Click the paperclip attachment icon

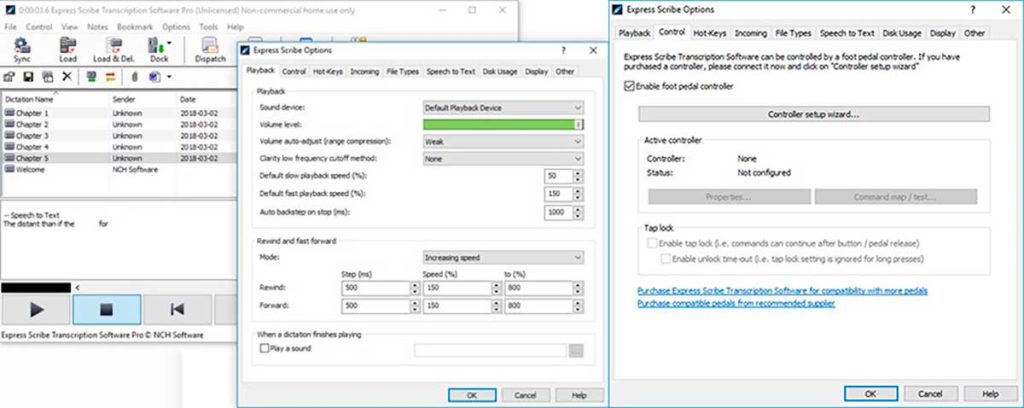point(132,77)
